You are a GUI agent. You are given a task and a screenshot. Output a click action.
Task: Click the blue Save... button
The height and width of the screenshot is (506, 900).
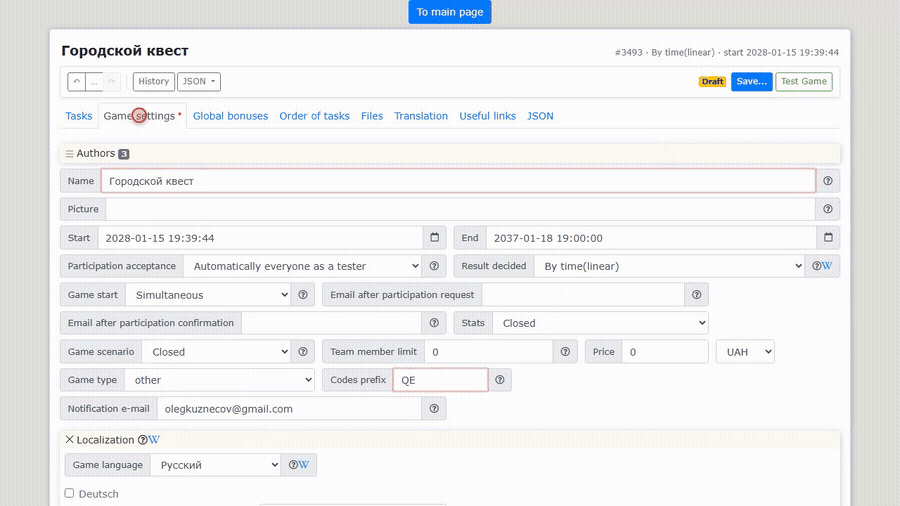click(751, 81)
